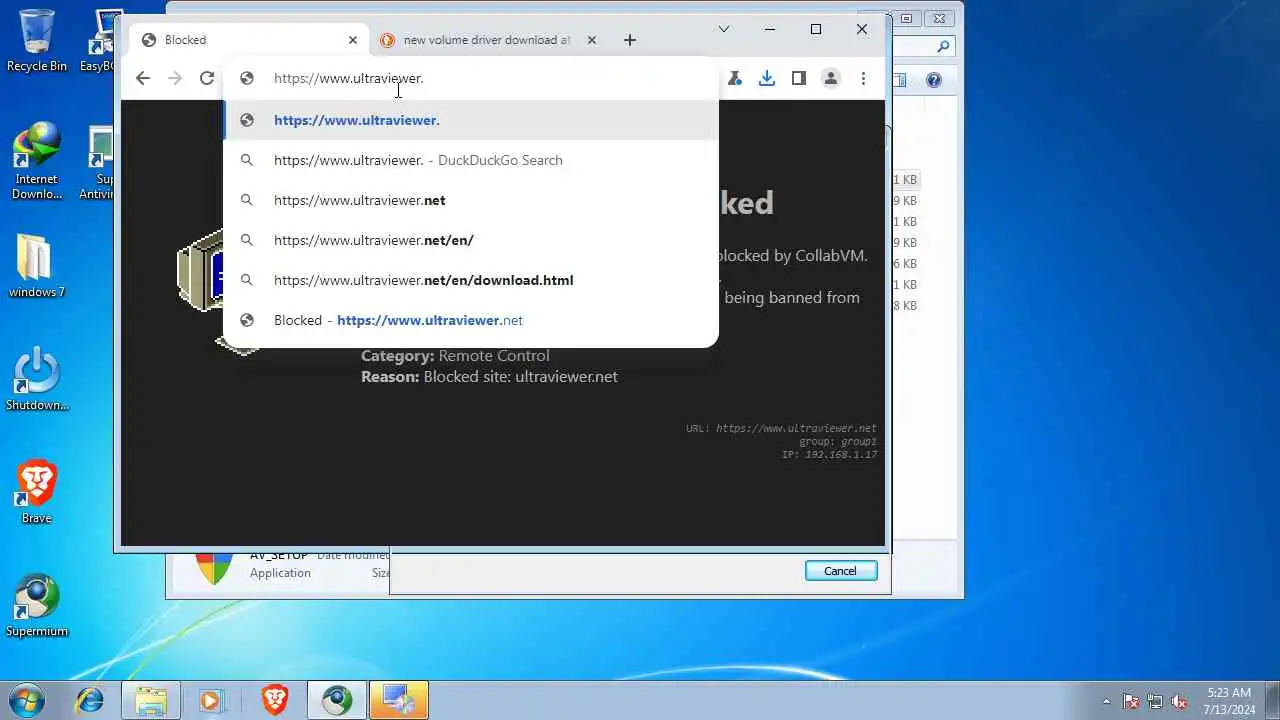This screenshot has height=720, width=1280.
Task: Open Internet Explorer from the taskbar
Action: pyautogui.click(x=90, y=700)
